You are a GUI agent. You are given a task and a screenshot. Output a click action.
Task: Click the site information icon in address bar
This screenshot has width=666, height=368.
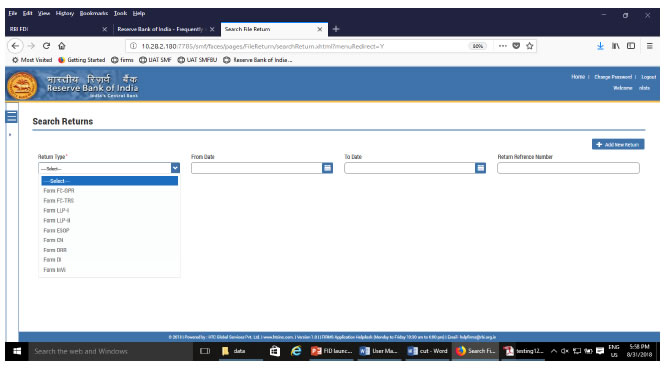point(133,46)
